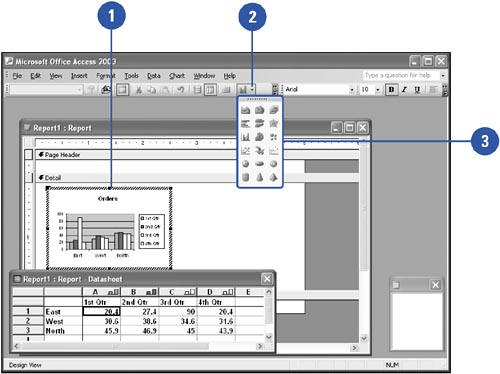Toggle the View Datasheet toolbar button

(122, 89)
